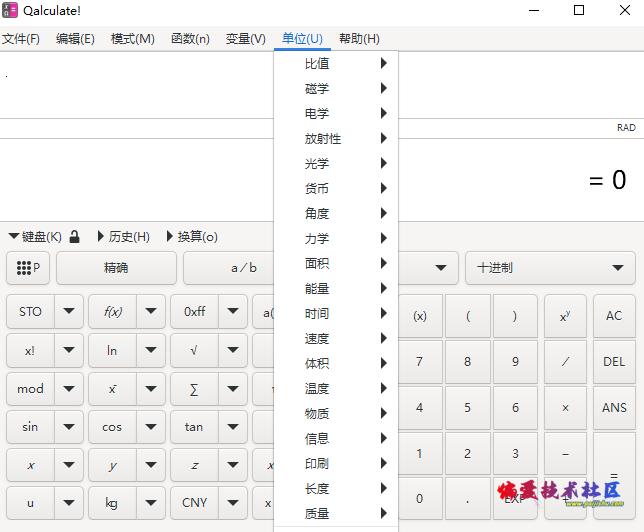The image size is (644, 532).
Task: Open the 十进制 number base dropdown
Action: [x=550, y=268]
